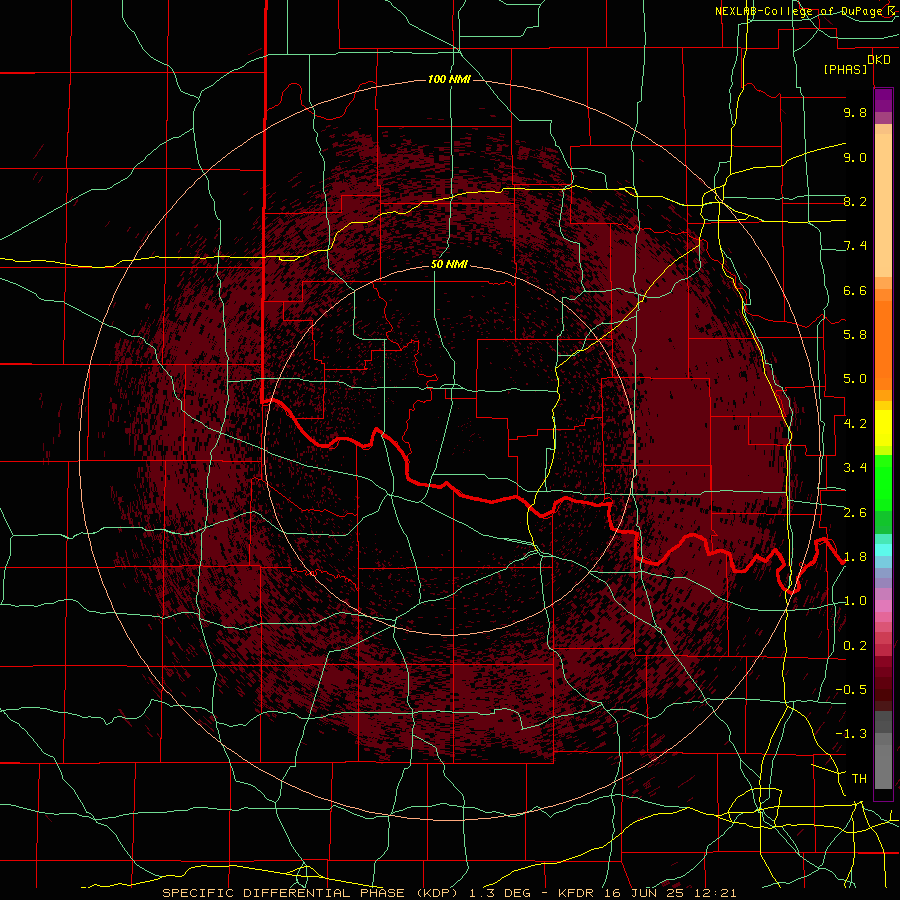Click the "12:21" timestamp text
Image resolution: width=900 pixels, height=900 pixels.
coord(716,893)
